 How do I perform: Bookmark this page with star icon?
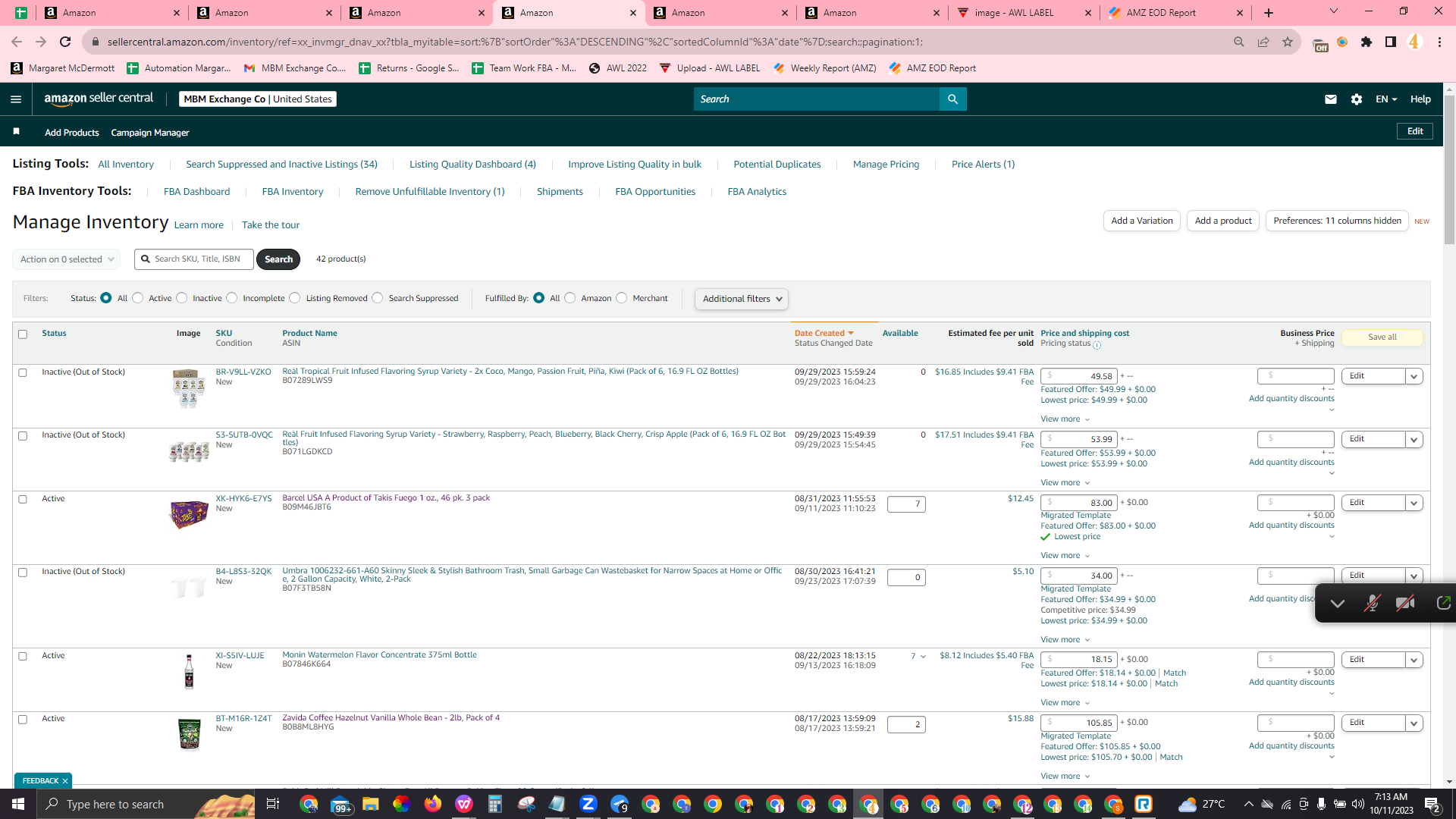coord(1288,42)
